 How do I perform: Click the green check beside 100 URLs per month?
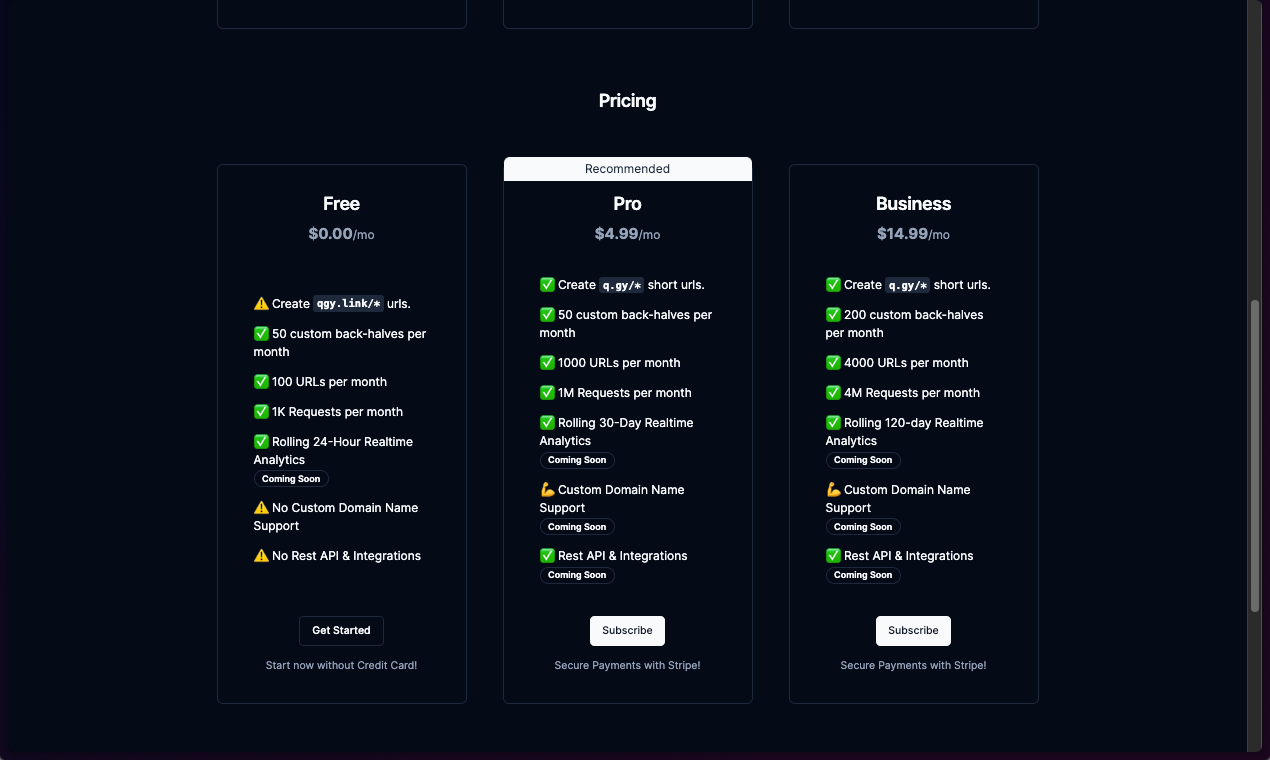tap(261, 382)
